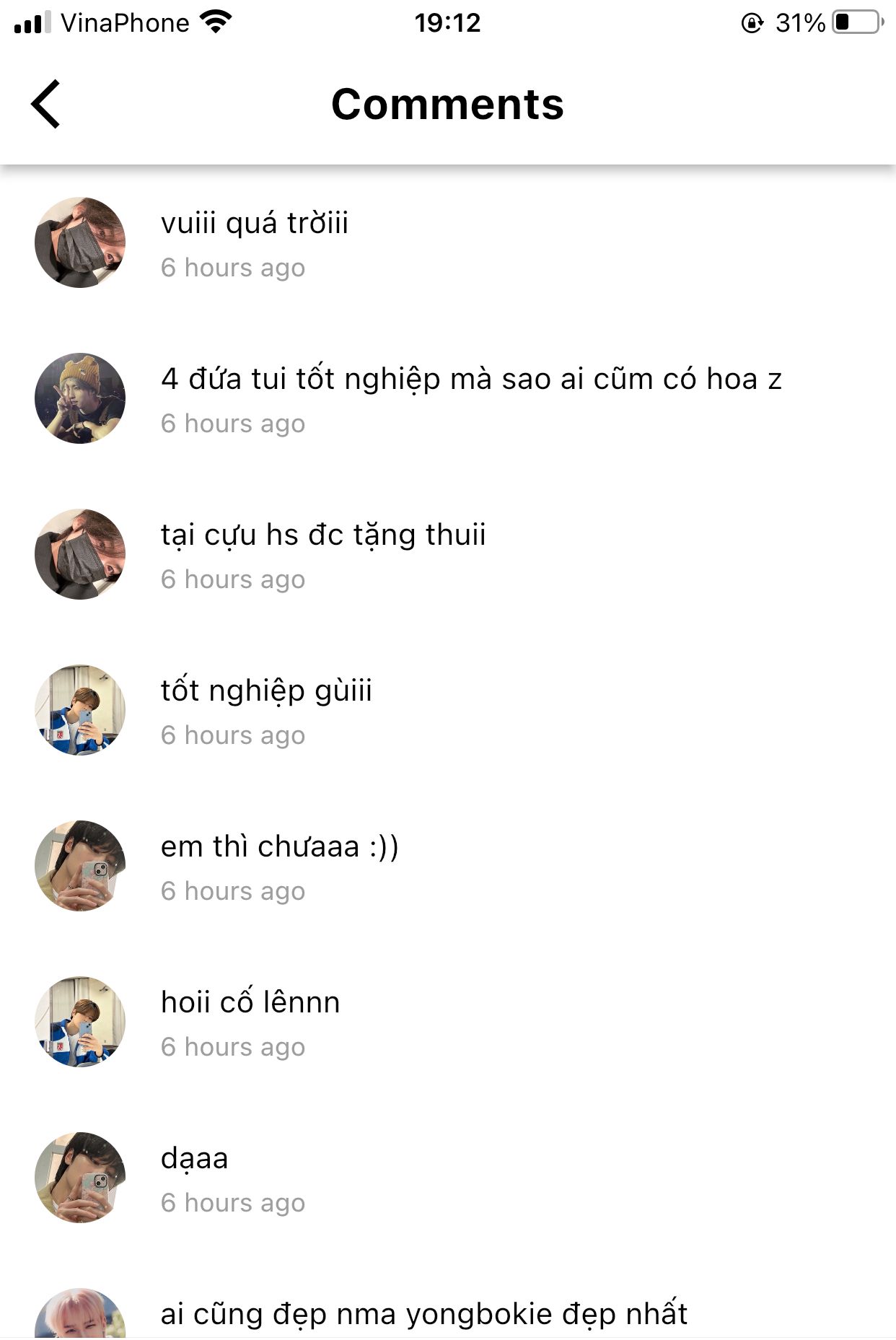Open avatar beside "em thì chưaaa" comment
This screenshot has width=896, height=1340.
point(80,866)
